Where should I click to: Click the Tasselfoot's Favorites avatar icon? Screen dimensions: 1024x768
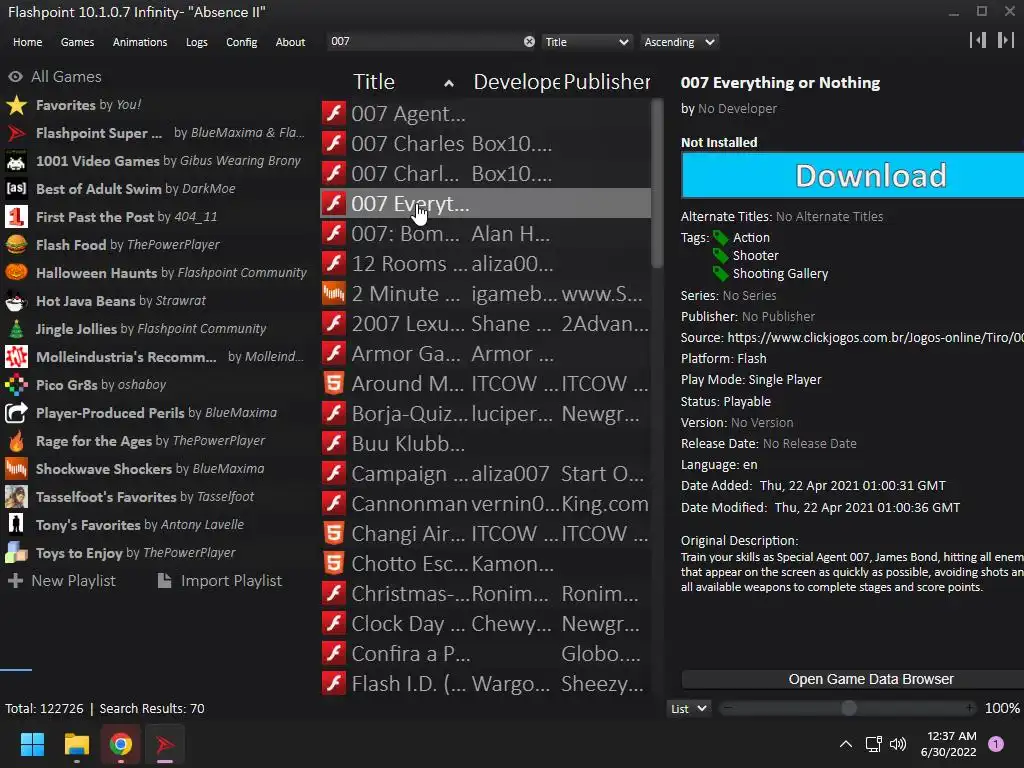[16, 497]
